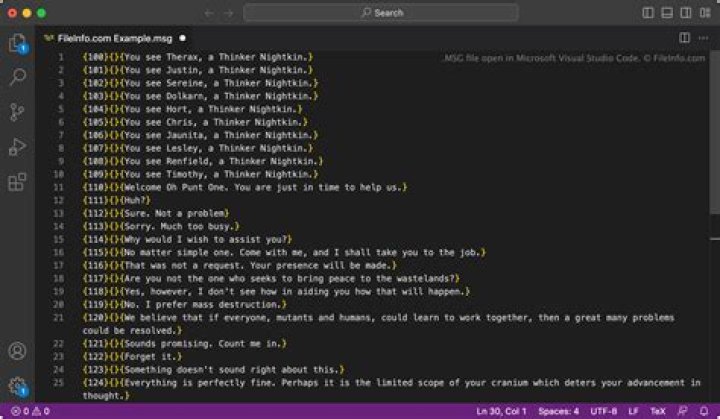Open the Manage gear icon

pyautogui.click(x=17, y=385)
